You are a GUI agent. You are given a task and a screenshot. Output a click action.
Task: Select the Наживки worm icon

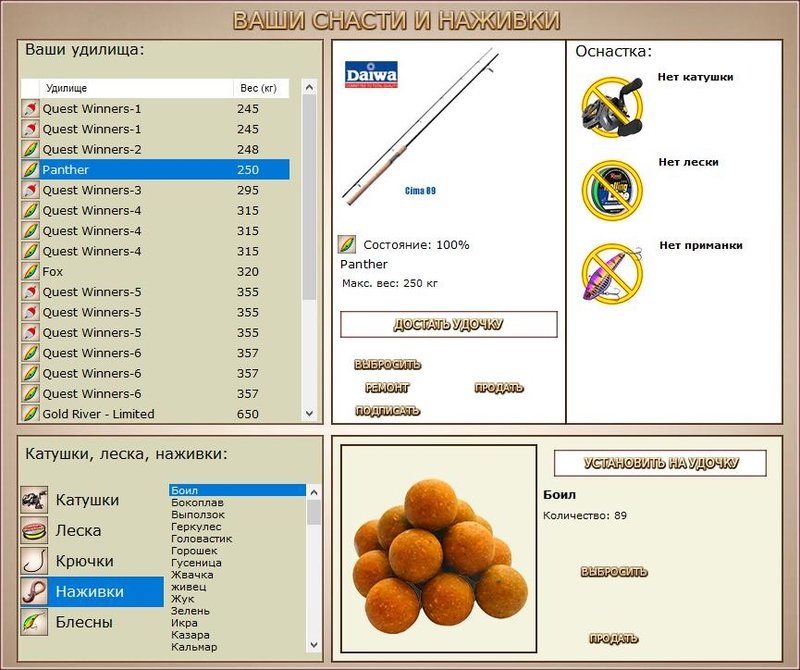tap(34, 591)
